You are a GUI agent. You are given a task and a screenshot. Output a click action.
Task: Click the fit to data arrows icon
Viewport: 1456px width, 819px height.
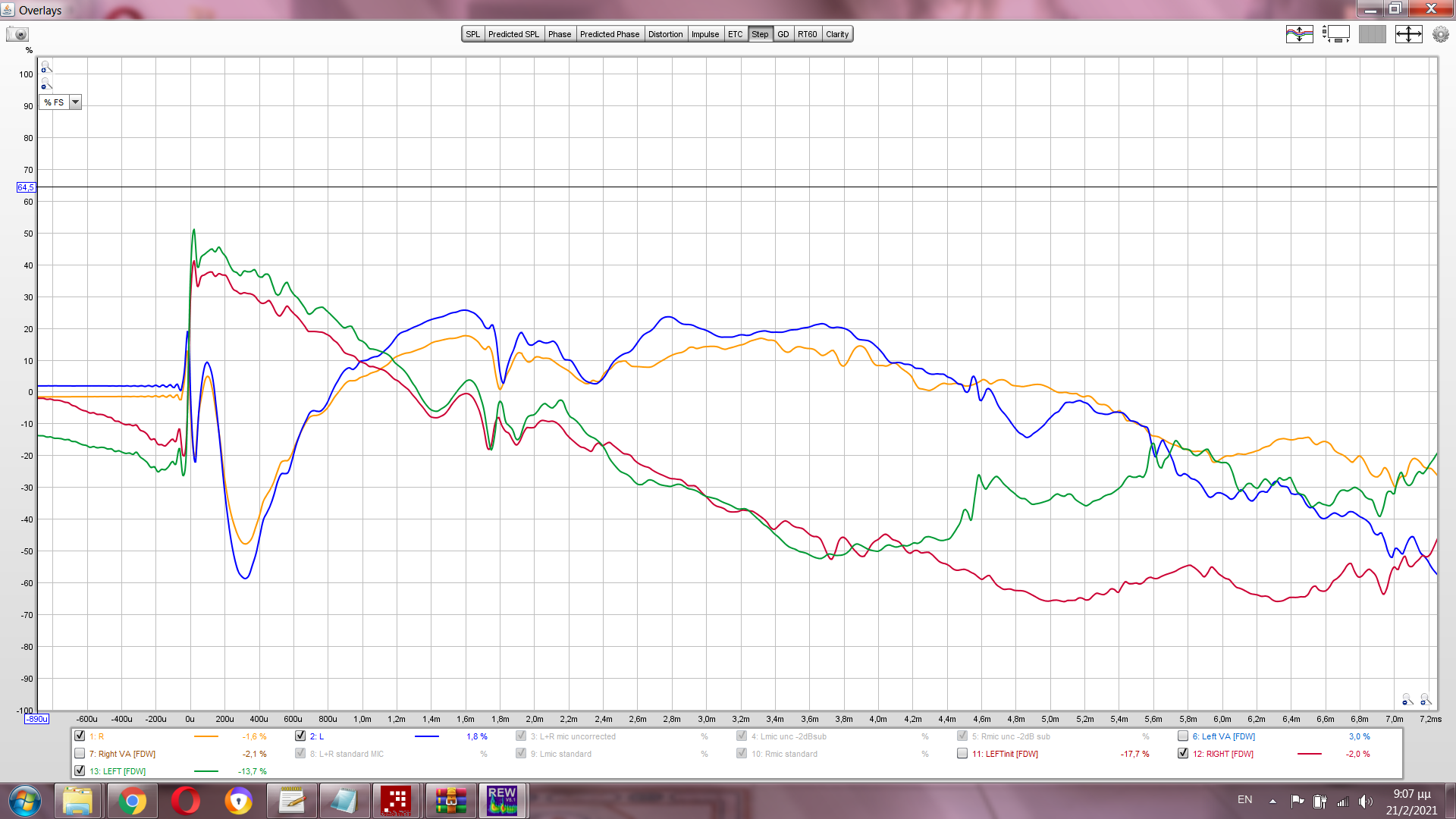(1408, 34)
